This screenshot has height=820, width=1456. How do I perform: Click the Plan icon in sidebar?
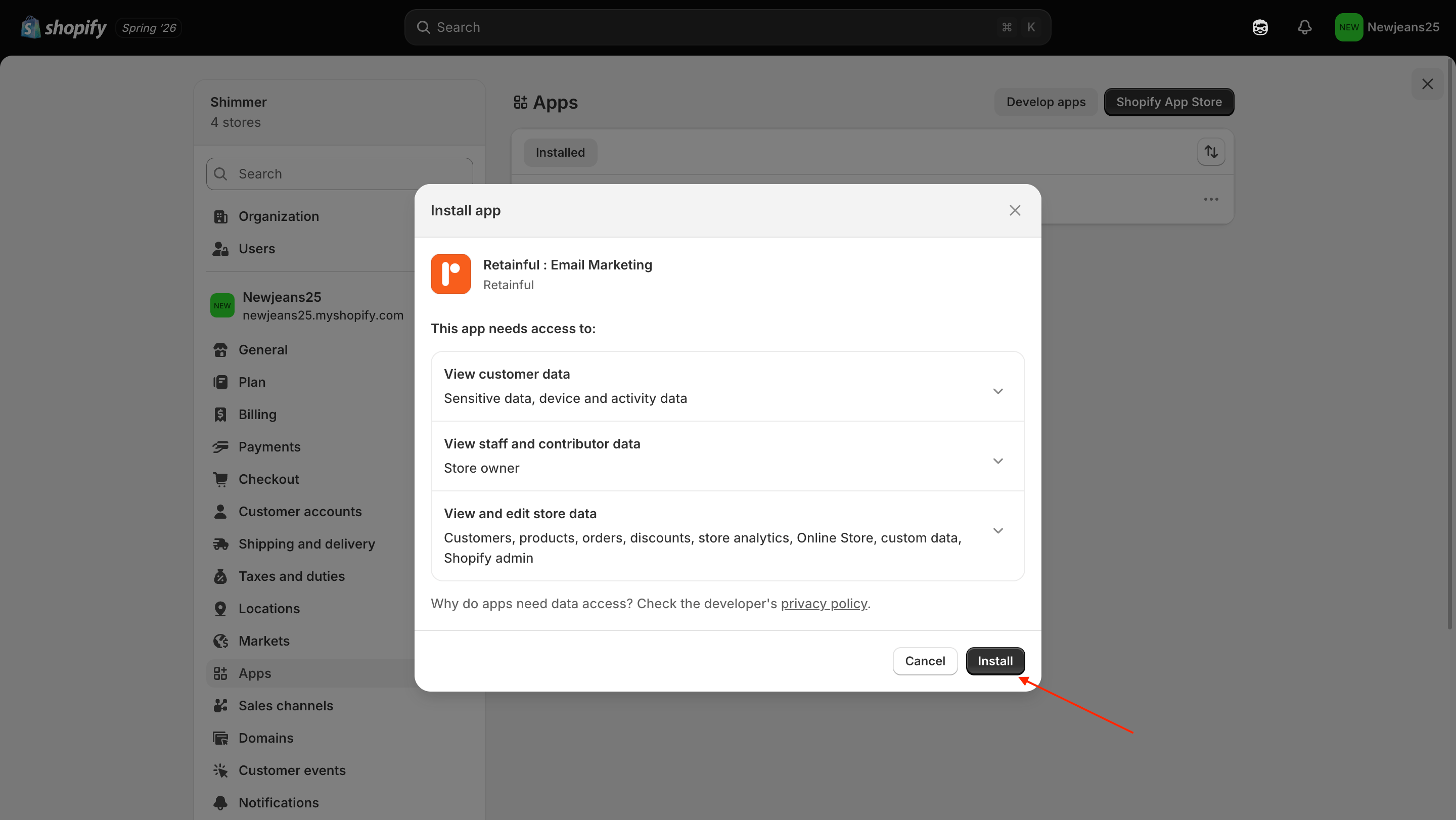220,382
